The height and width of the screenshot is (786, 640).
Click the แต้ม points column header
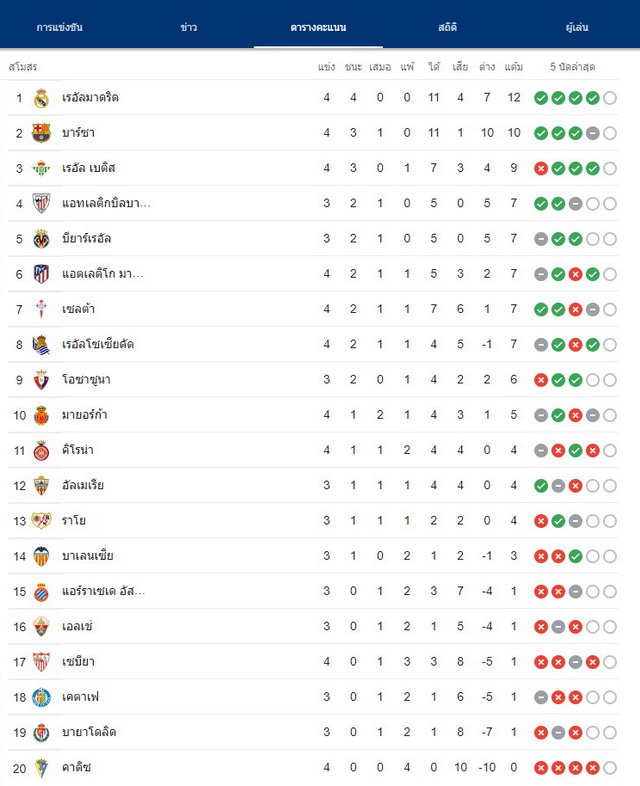pyautogui.click(x=514, y=67)
